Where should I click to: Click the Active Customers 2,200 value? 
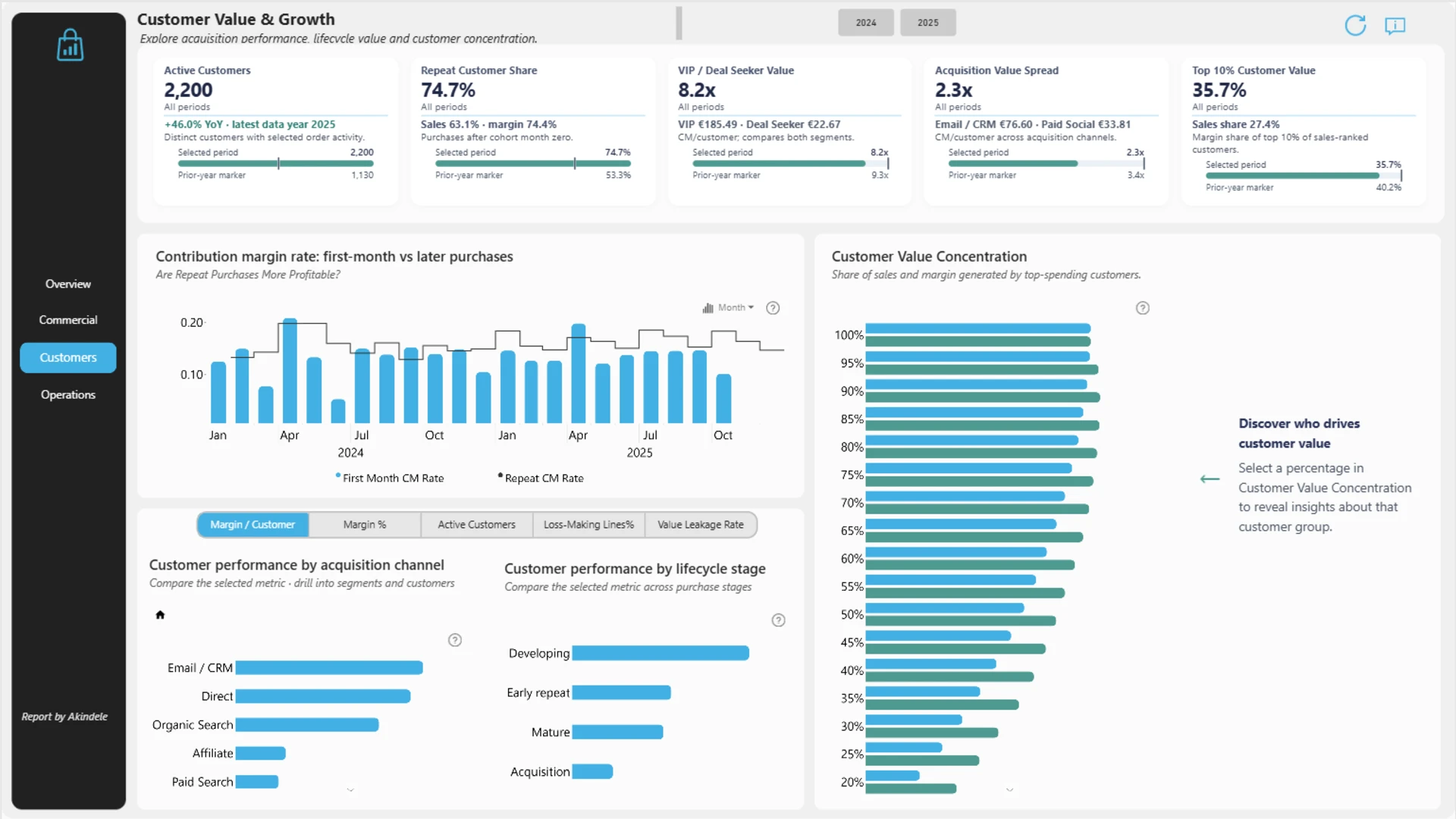[x=188, y=90]
